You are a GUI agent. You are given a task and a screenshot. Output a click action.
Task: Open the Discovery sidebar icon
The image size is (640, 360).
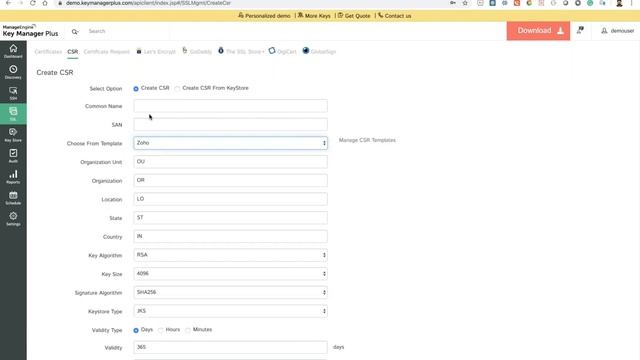point(13,72)
